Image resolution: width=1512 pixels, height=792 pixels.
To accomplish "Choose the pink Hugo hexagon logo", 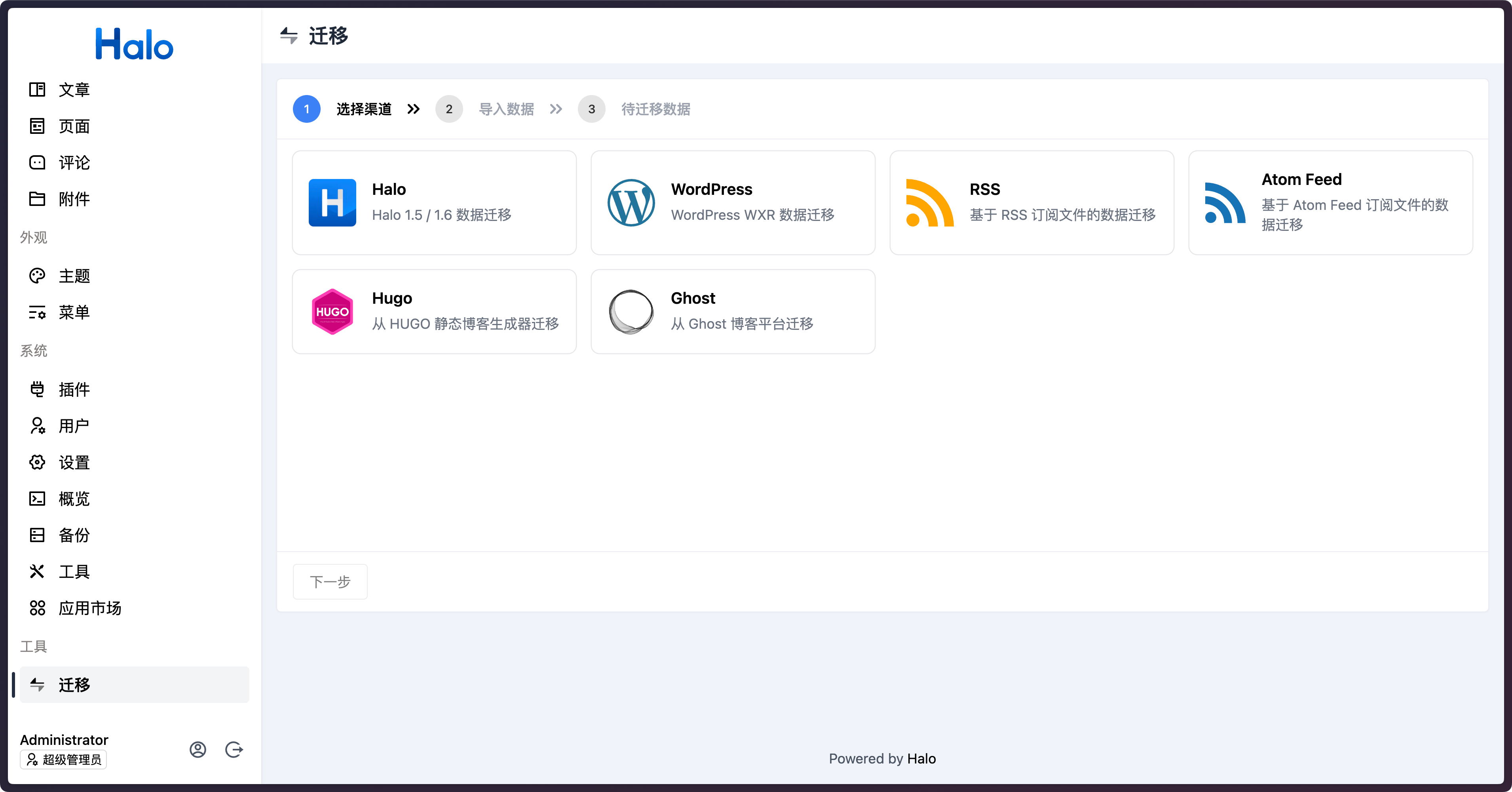I will point(332,312).
